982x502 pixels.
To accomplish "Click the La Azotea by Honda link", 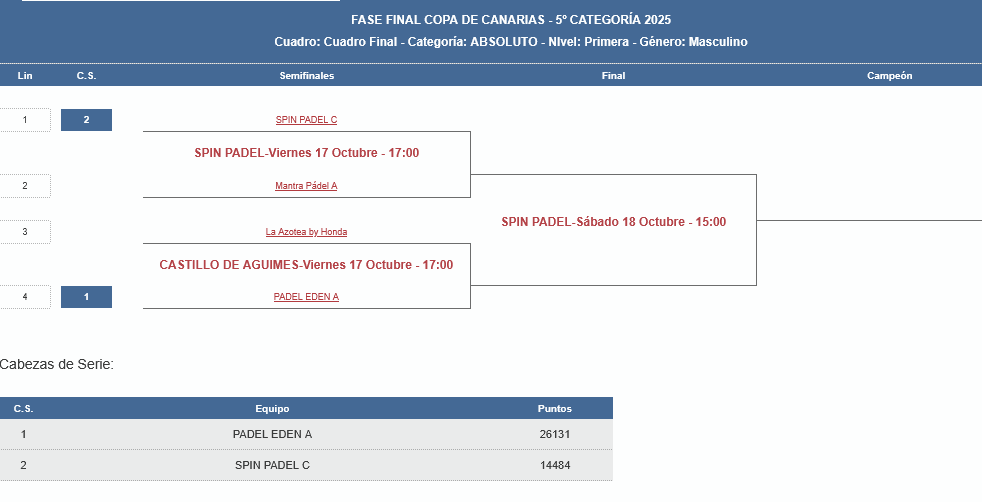I will coord(306,232).
